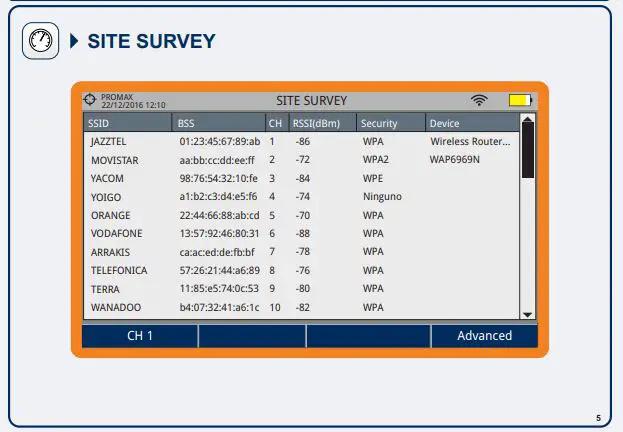
Task: Sort by CH column header
Action: [275, 123]
